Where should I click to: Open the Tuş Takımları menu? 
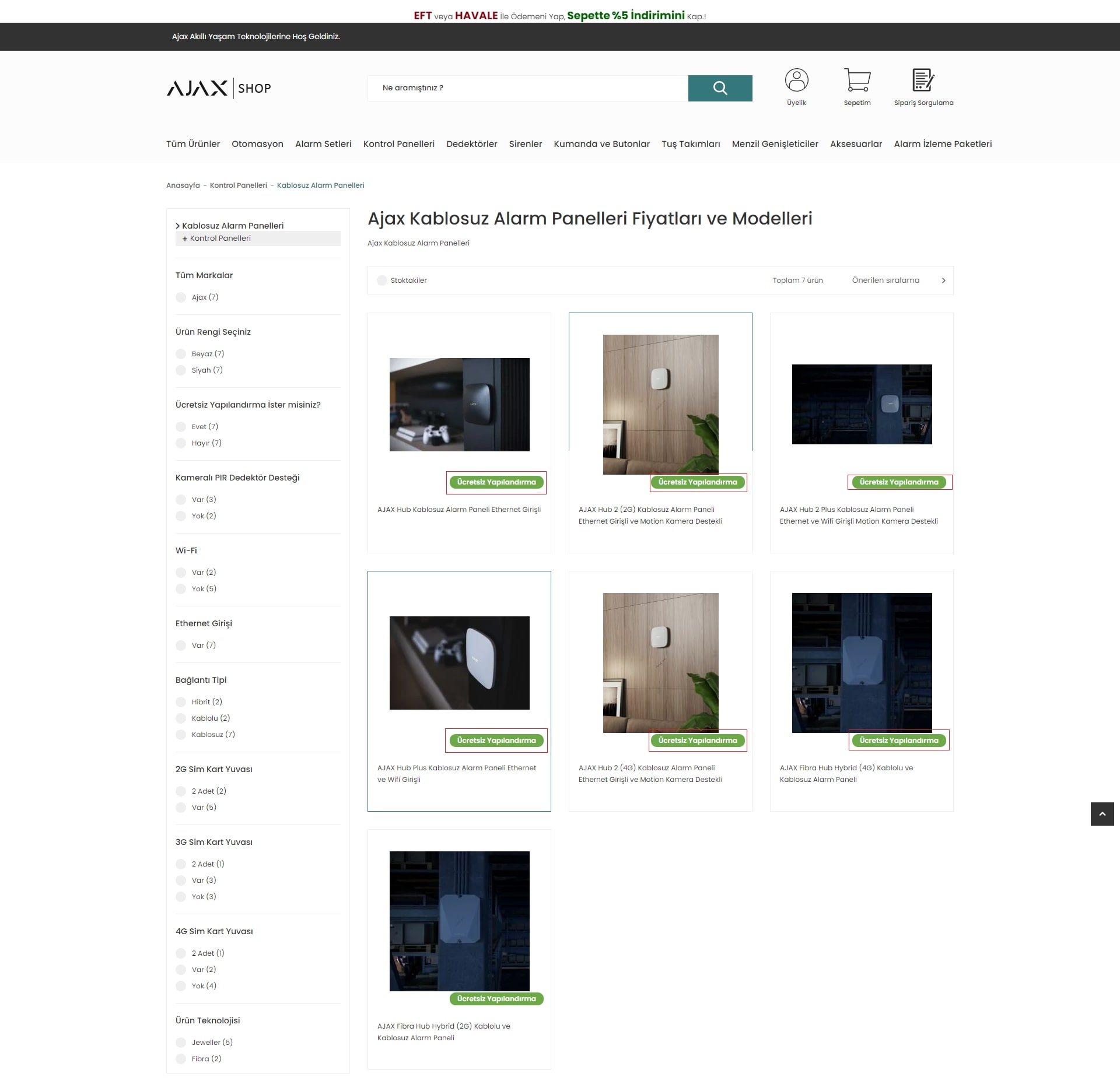(x=691, y=144)
